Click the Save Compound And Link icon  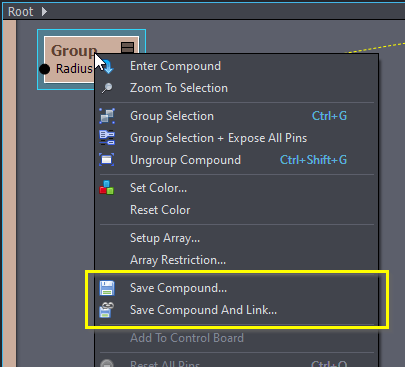[x=107, y=310]
